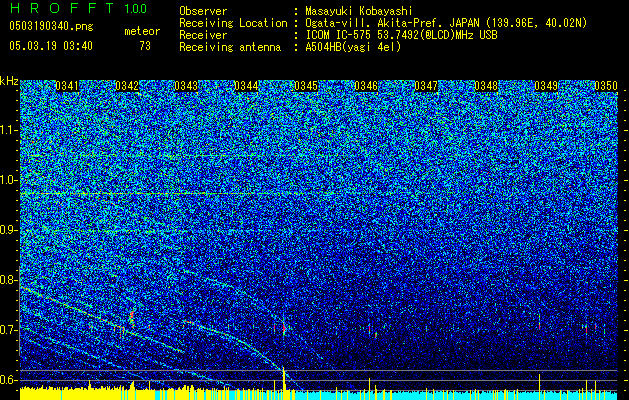Click the meteor count 73
629x400 pixels.
[145, 46]
